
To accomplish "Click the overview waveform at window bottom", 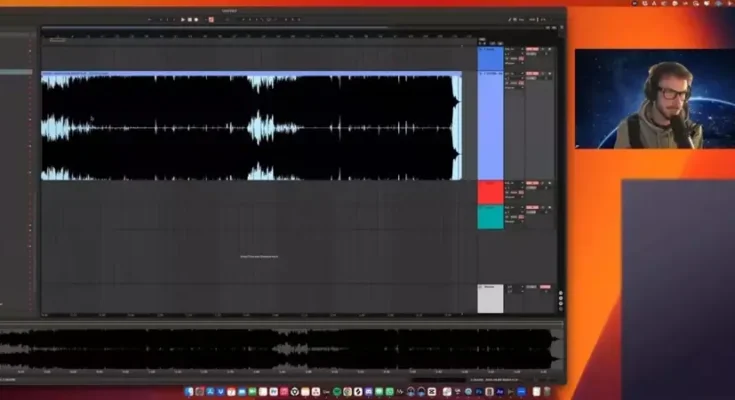I will (x=280, y=347).
